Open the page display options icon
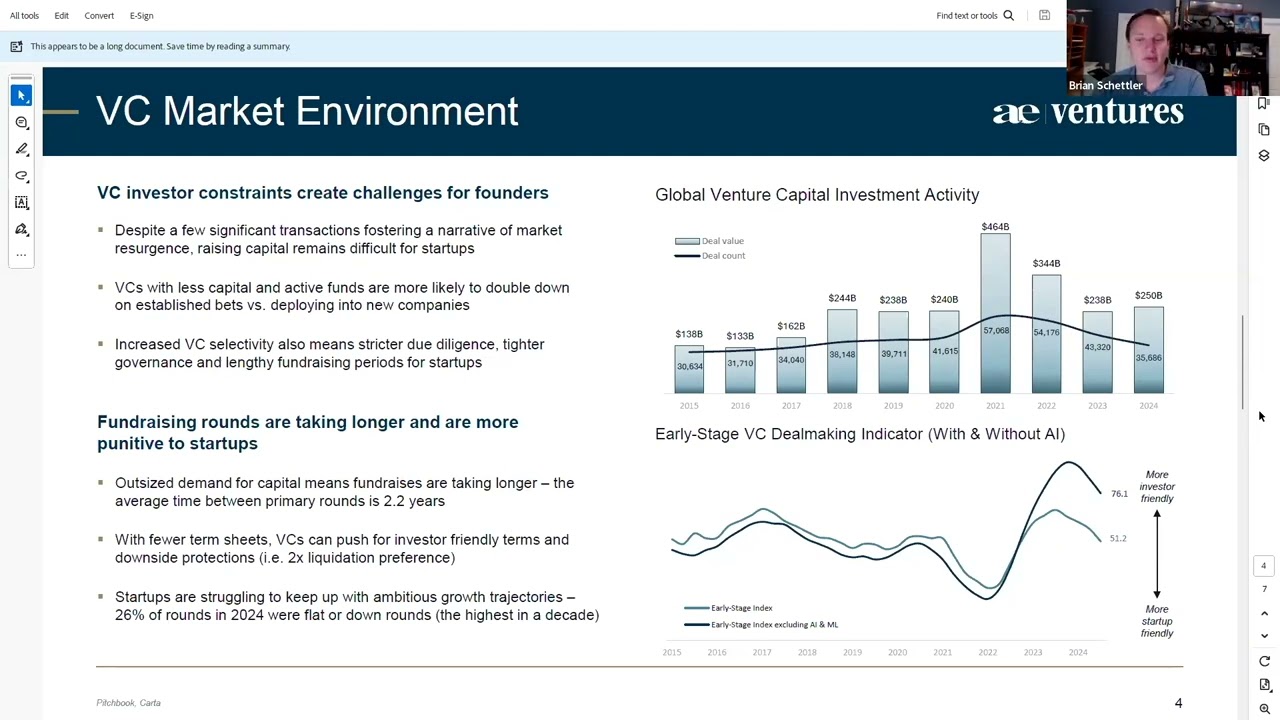 click(x=1264, y=685)
